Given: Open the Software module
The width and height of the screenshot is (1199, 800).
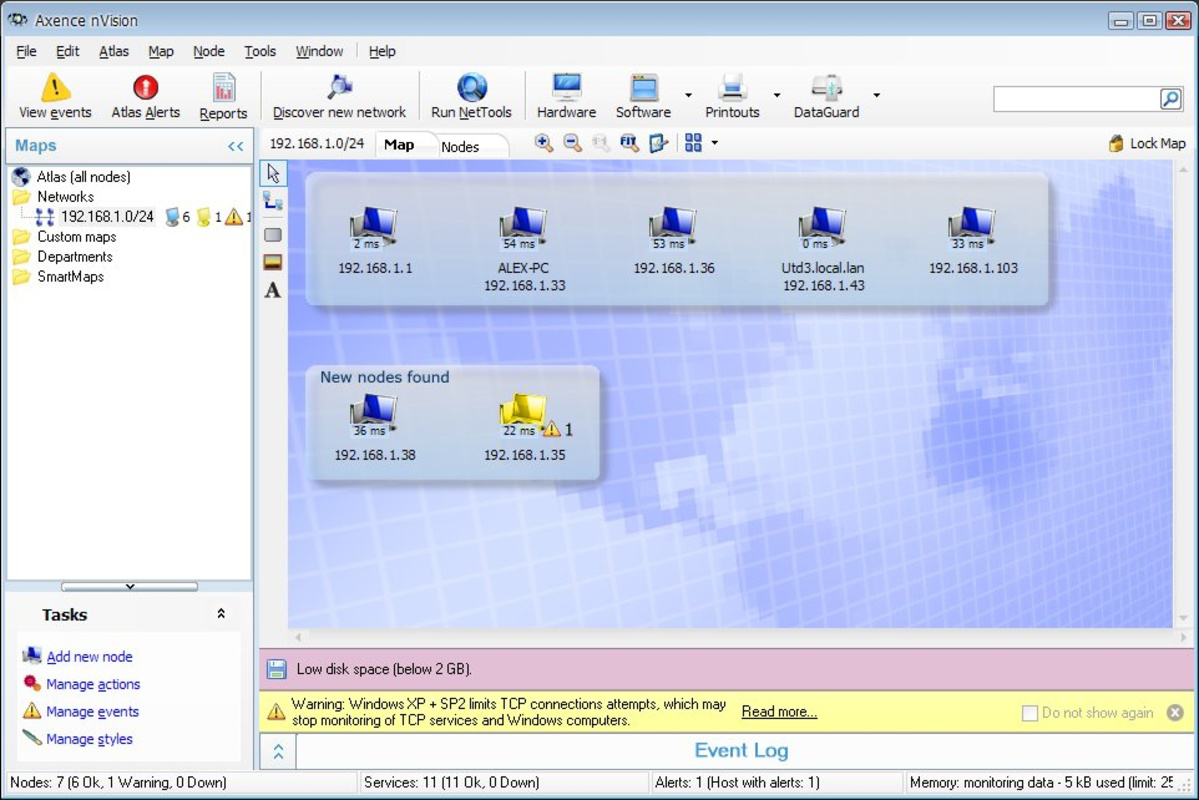Looking at the screenshot, I should [643, 96].
